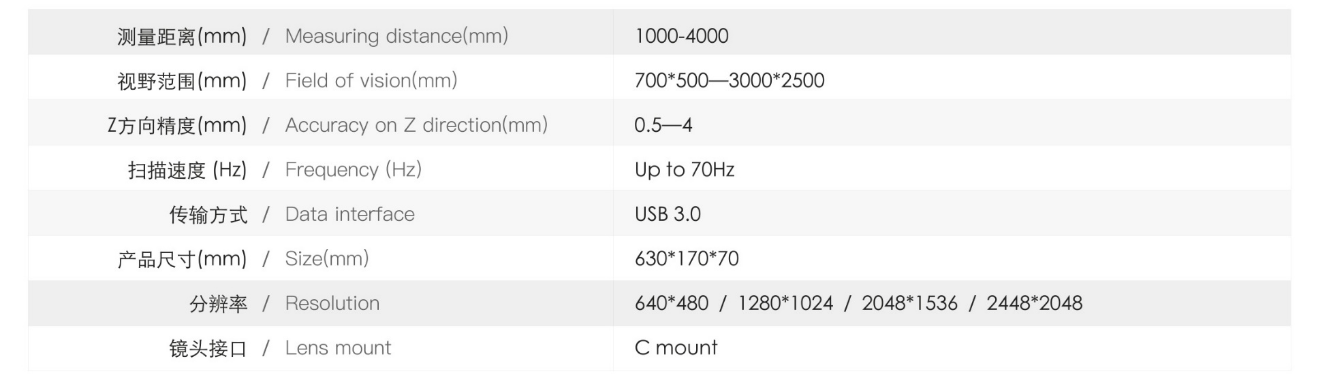The image size is (1319, 381).
Task: Click the 700*500—3000*2500 field value
Action: tap(729, 81)
